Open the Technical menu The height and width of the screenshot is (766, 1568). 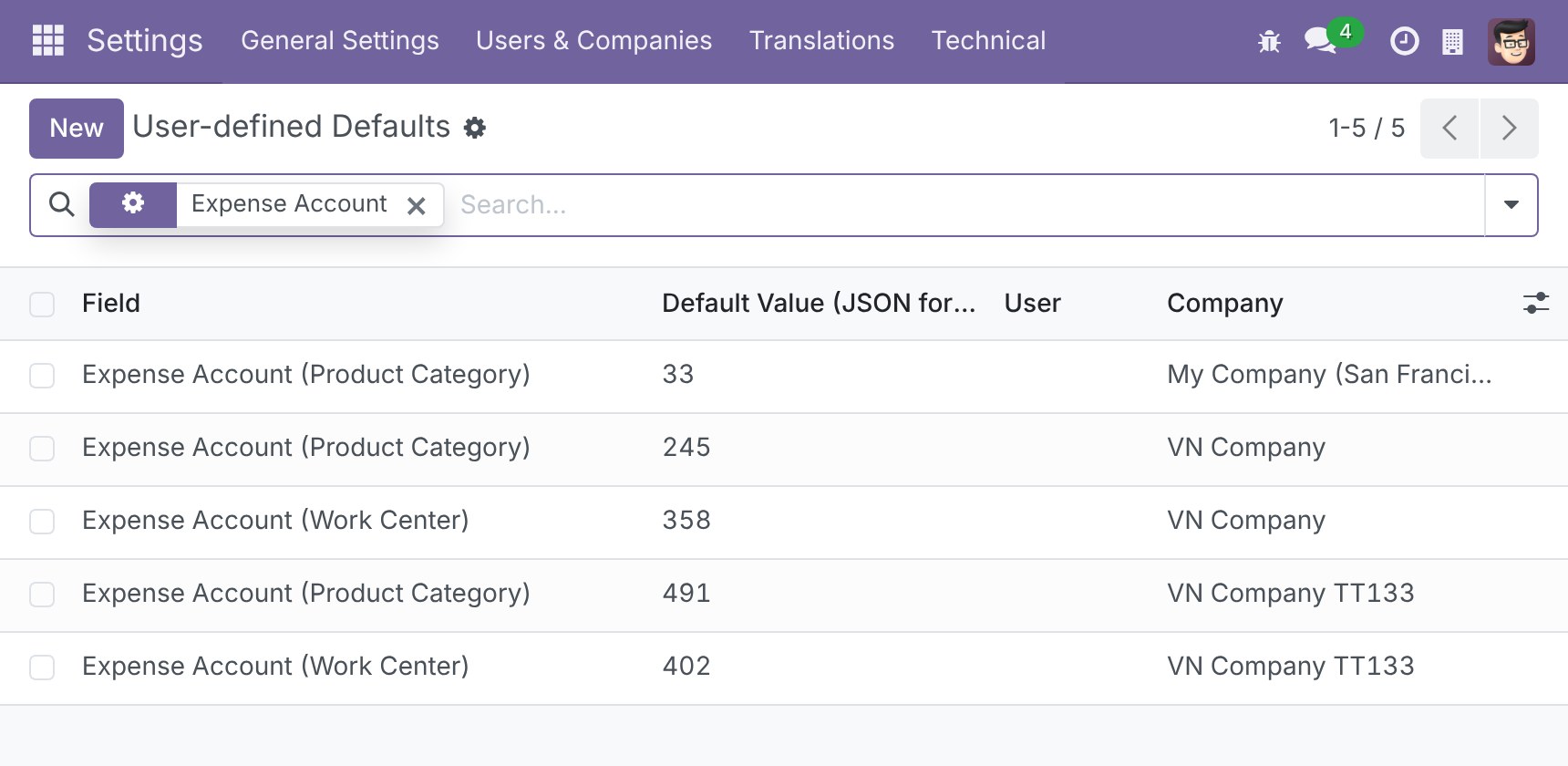988,40
